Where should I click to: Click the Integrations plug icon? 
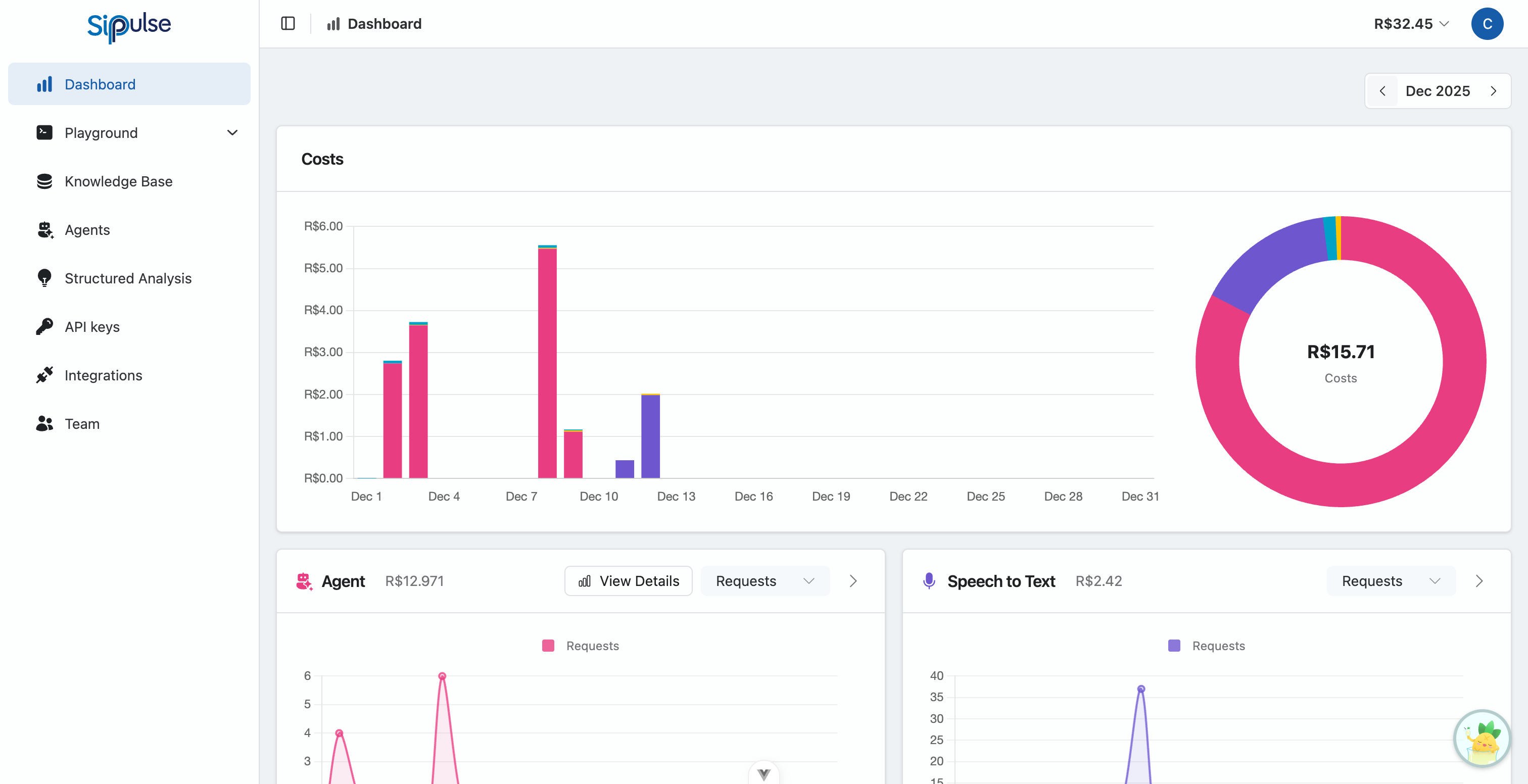point(44,375)
